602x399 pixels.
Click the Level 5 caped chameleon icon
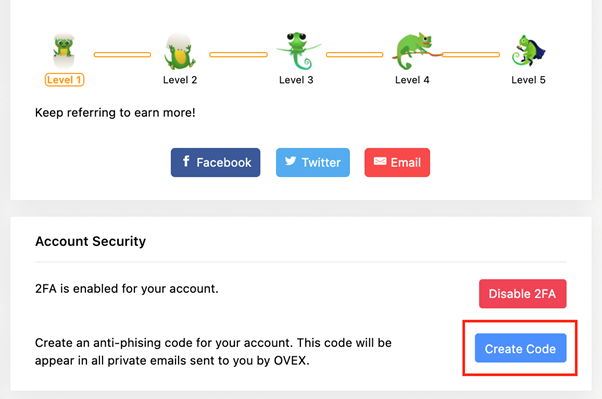click(x=528, y=50)
